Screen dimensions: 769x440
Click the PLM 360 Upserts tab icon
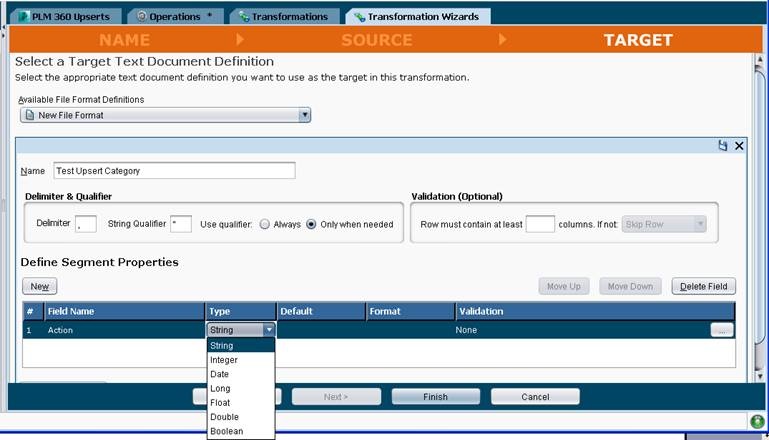(24, 17)
